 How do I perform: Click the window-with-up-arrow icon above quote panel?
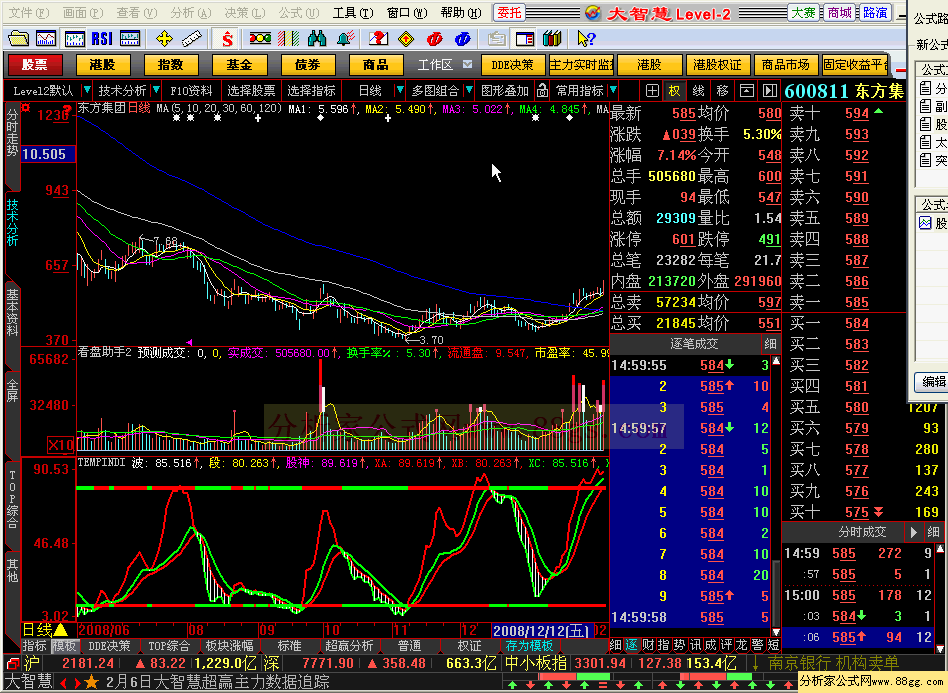[x=747, y=91]
